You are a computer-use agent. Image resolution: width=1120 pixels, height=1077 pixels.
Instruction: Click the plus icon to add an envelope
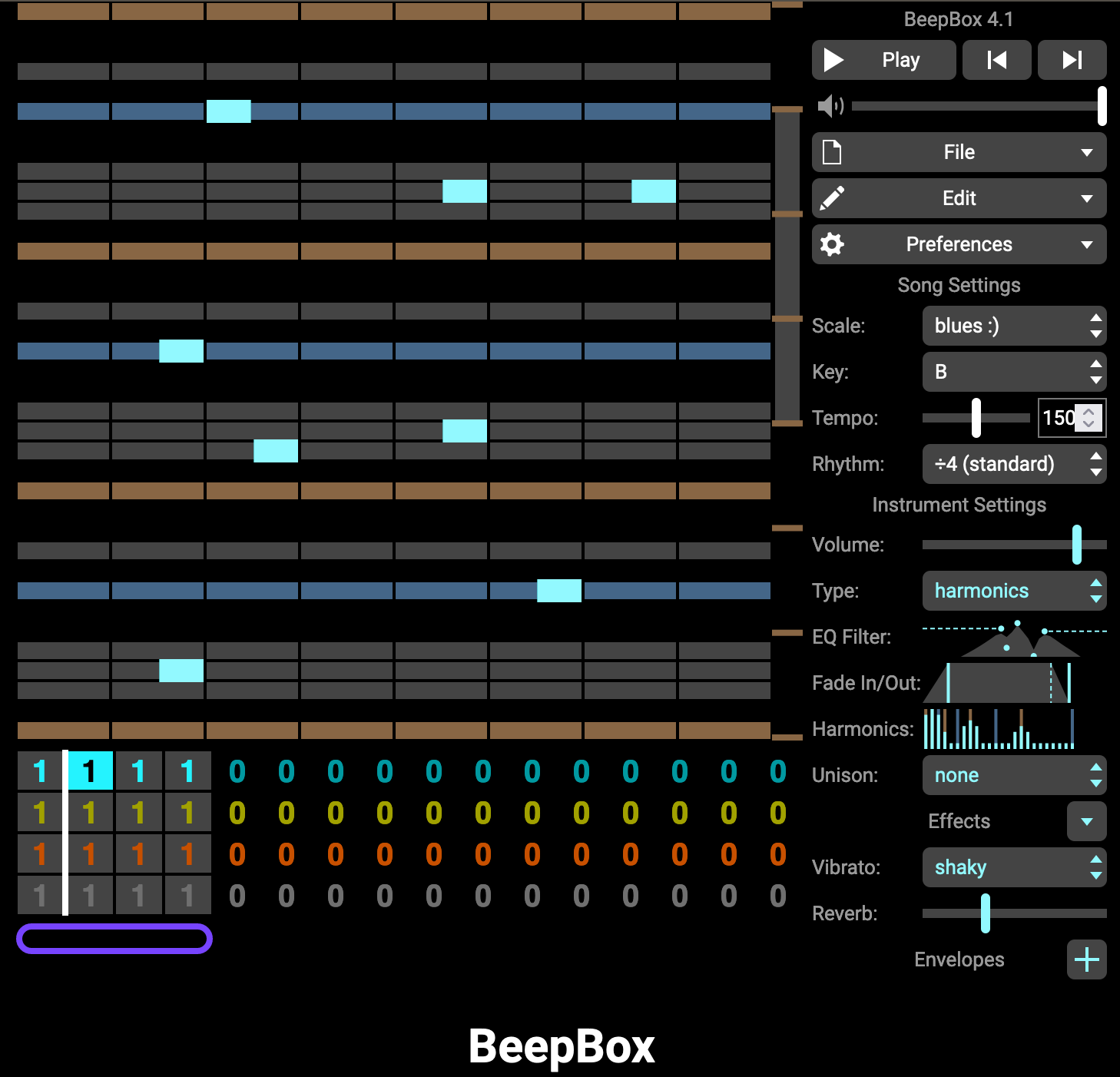1086,959
